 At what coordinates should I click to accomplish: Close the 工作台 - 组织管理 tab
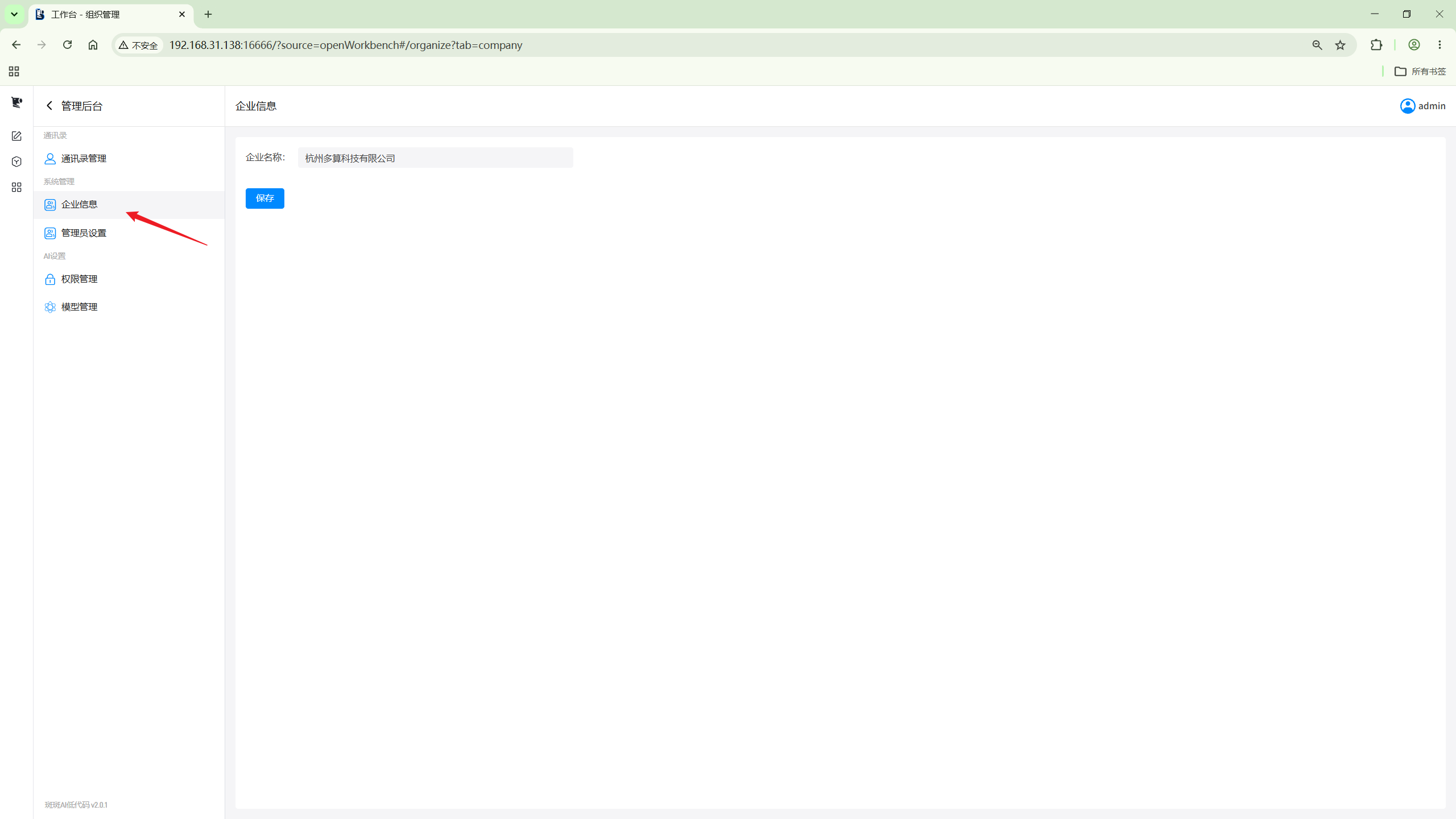pos(182,14)
